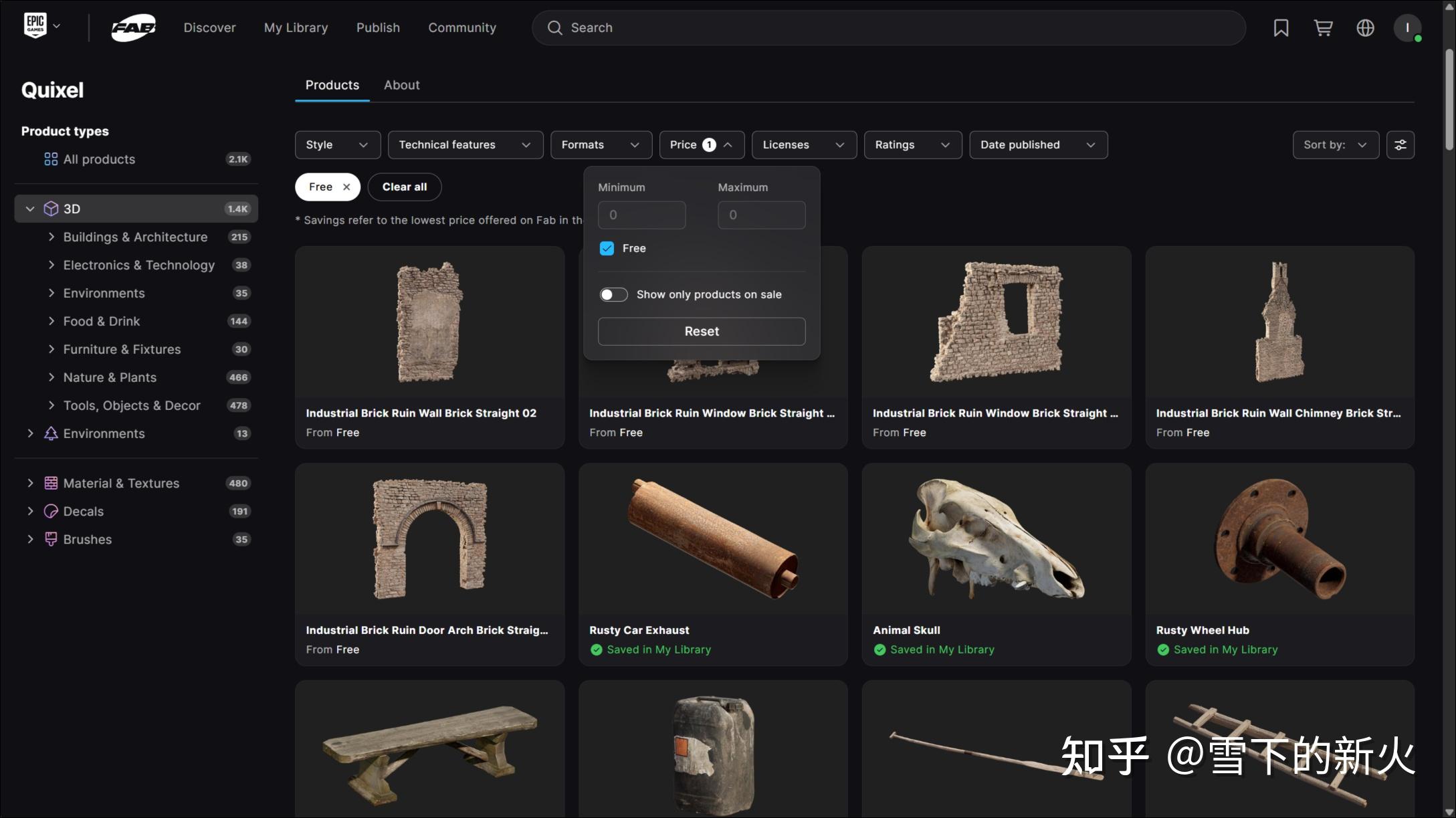Toggle Show only products on sale
Viewport: 1456px width, 818px height.
pos(613,295)
